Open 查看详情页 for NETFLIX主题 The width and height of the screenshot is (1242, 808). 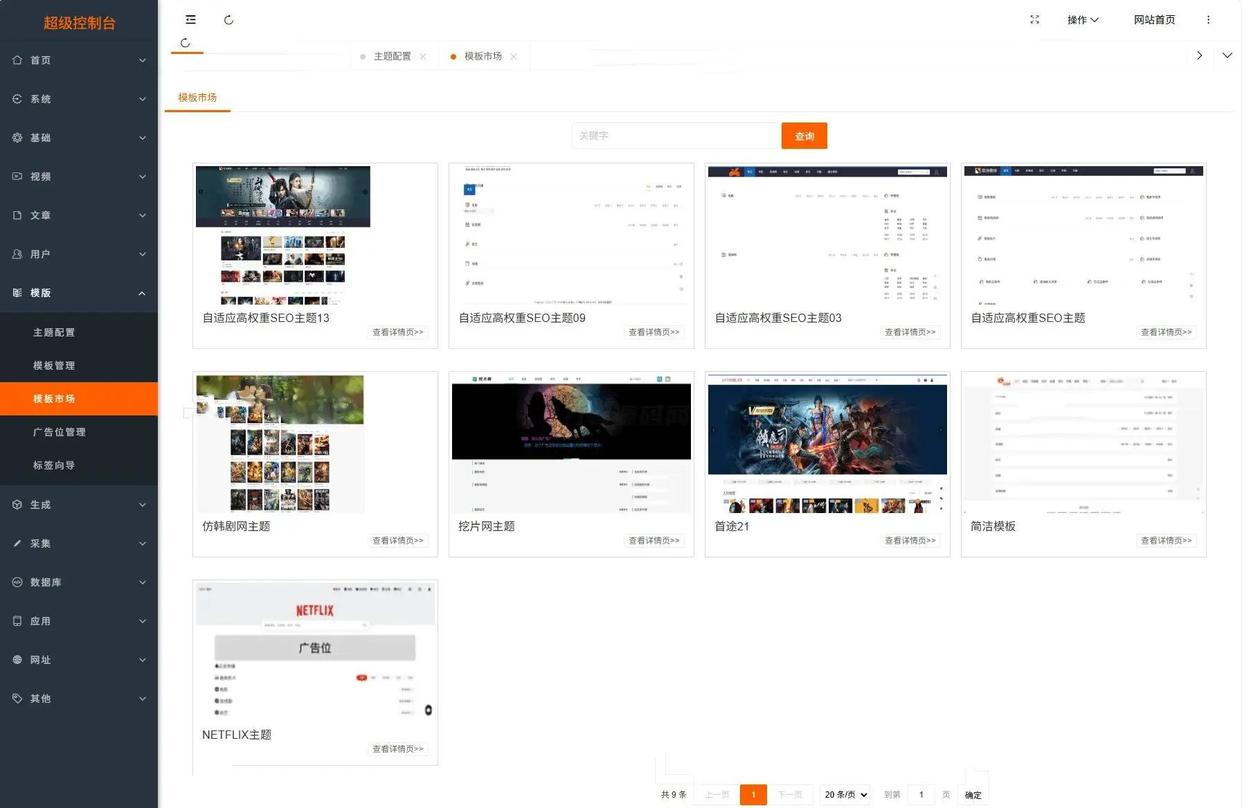tap(398, 749)
